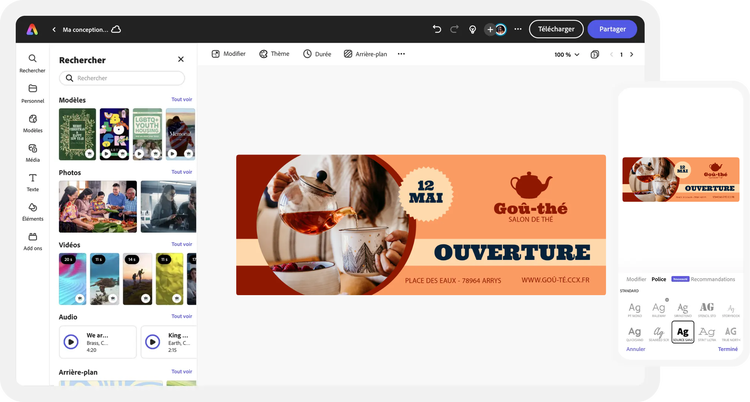Viewport: 750px width, 402px height.
Task: Focus the Rechercher search field
Action: pos(122,78)
